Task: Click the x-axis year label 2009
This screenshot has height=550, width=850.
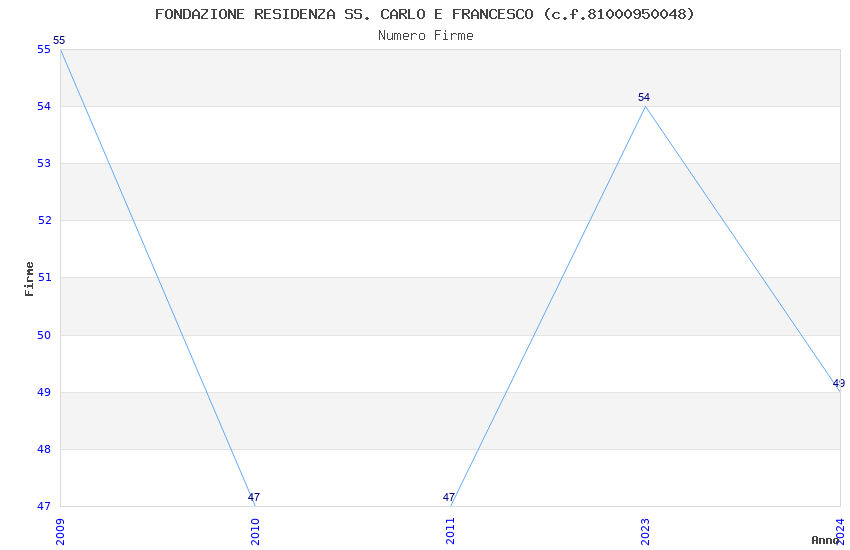Action: click(x=60, y=532)
